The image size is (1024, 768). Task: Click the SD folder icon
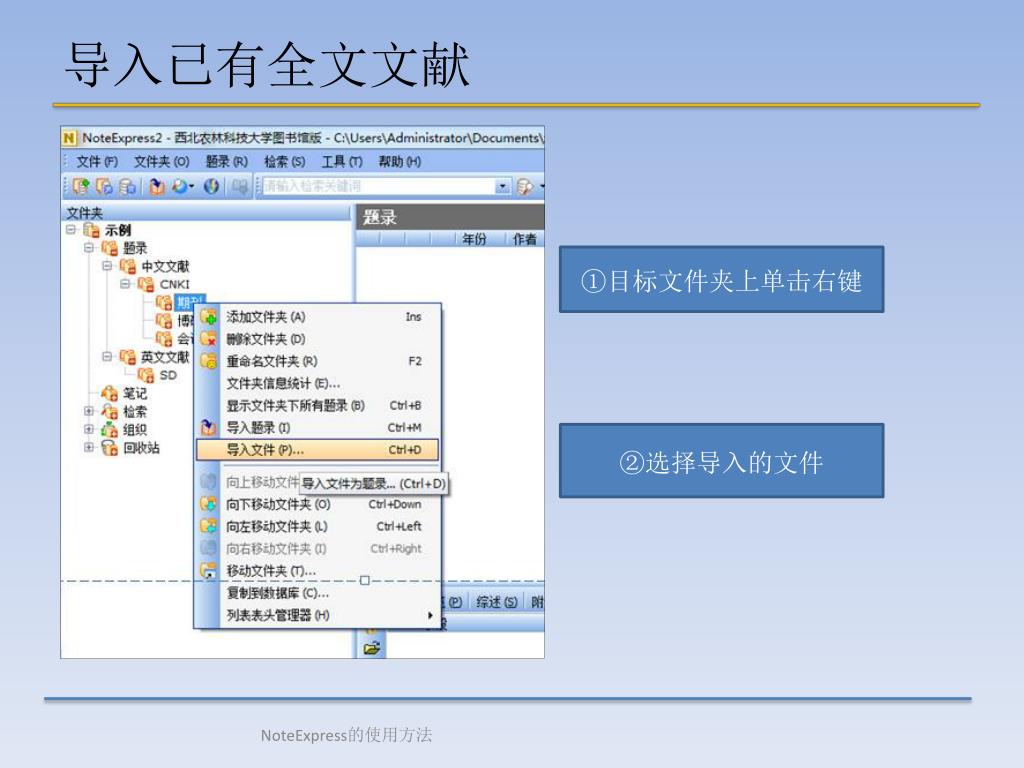pos(146,375)
